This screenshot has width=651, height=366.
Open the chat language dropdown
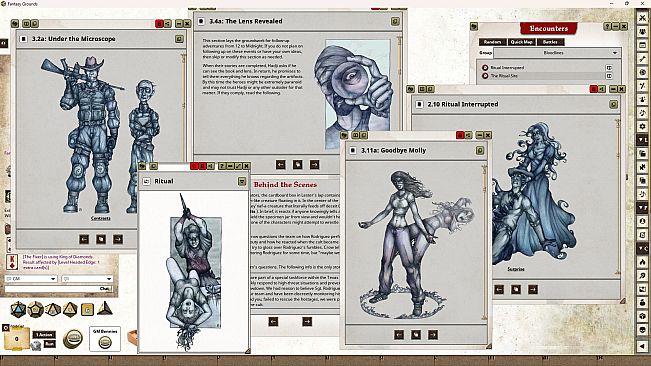[x=87, y=279]
